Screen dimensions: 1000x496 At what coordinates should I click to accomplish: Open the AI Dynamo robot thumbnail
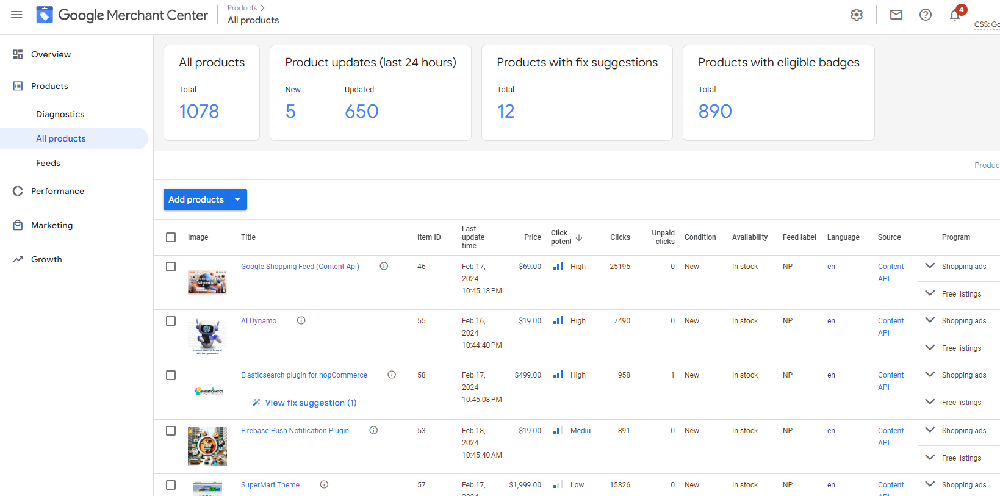coord(207,337)
